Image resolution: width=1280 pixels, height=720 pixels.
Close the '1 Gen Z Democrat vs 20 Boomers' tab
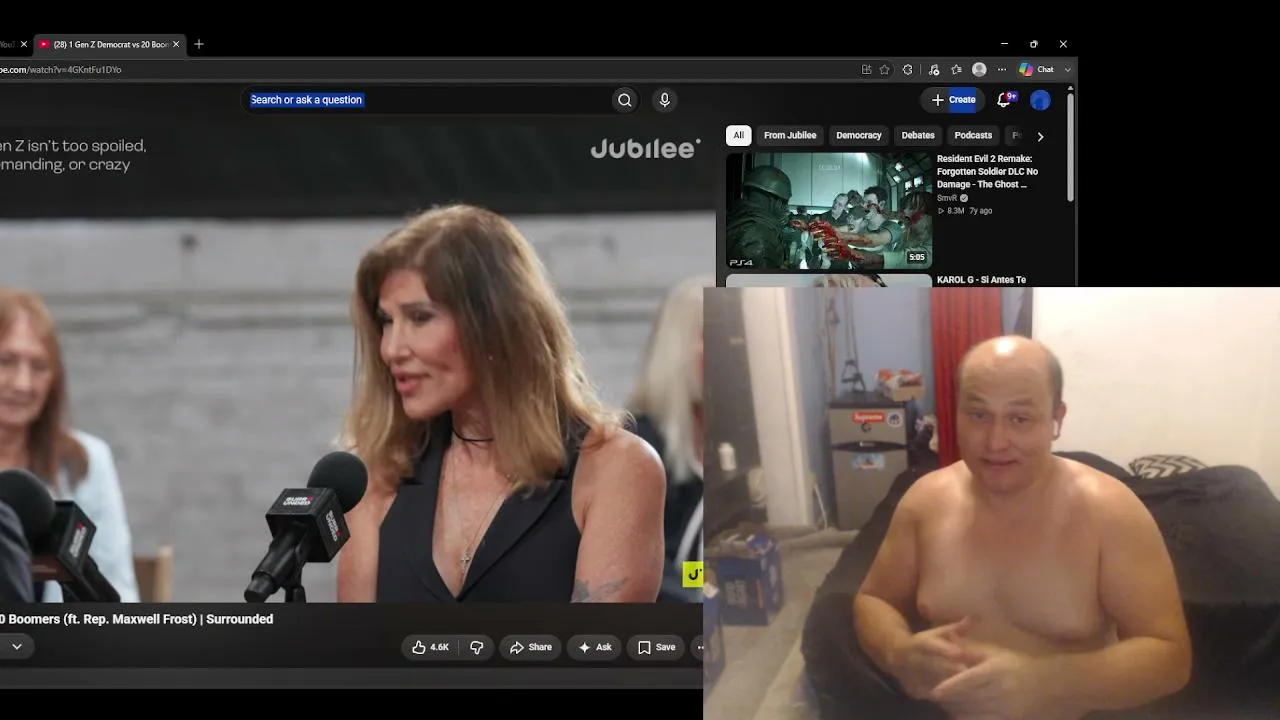click(x=176, y=44)
